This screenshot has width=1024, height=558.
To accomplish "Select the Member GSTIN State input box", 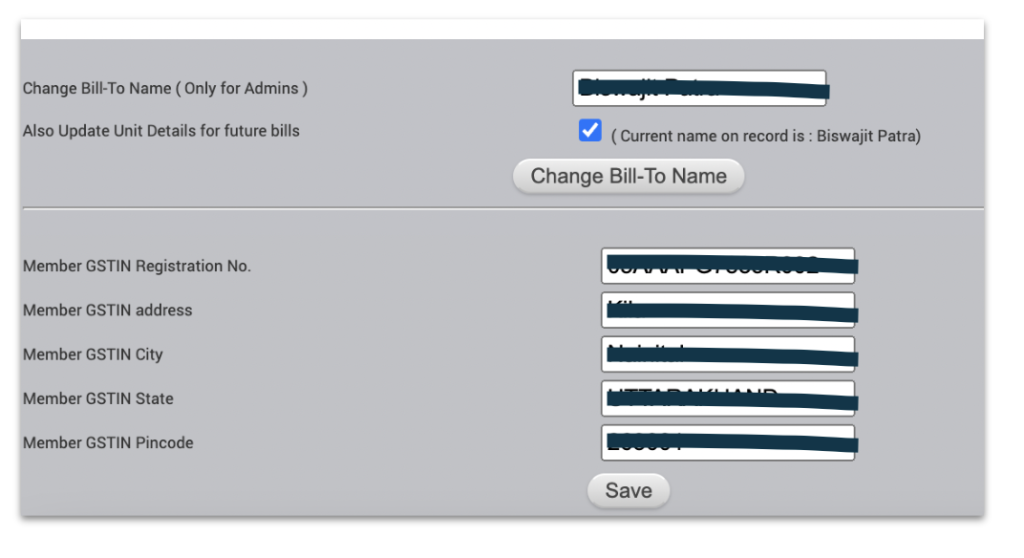I will coord(728,399).
